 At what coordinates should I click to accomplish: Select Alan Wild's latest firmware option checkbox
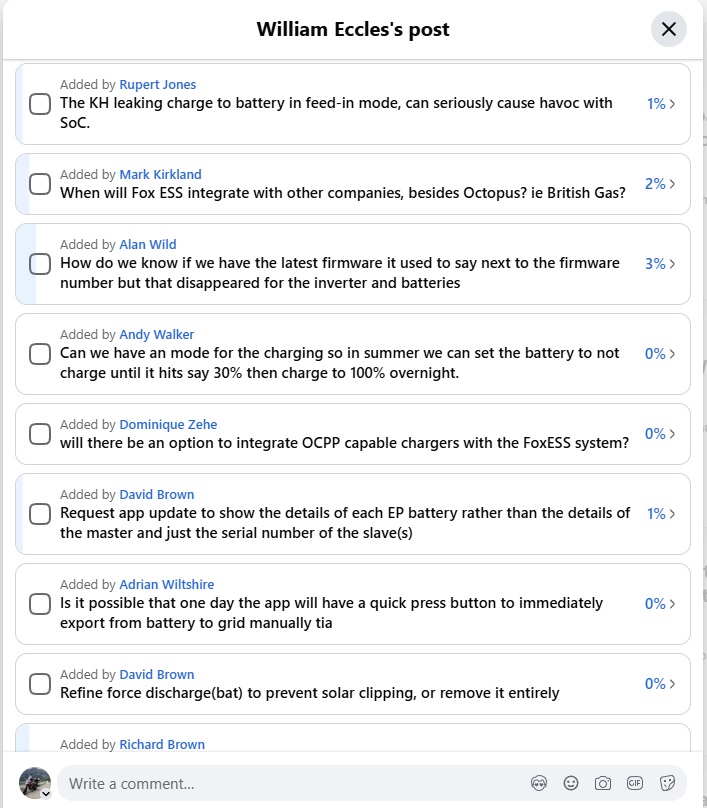40,263
